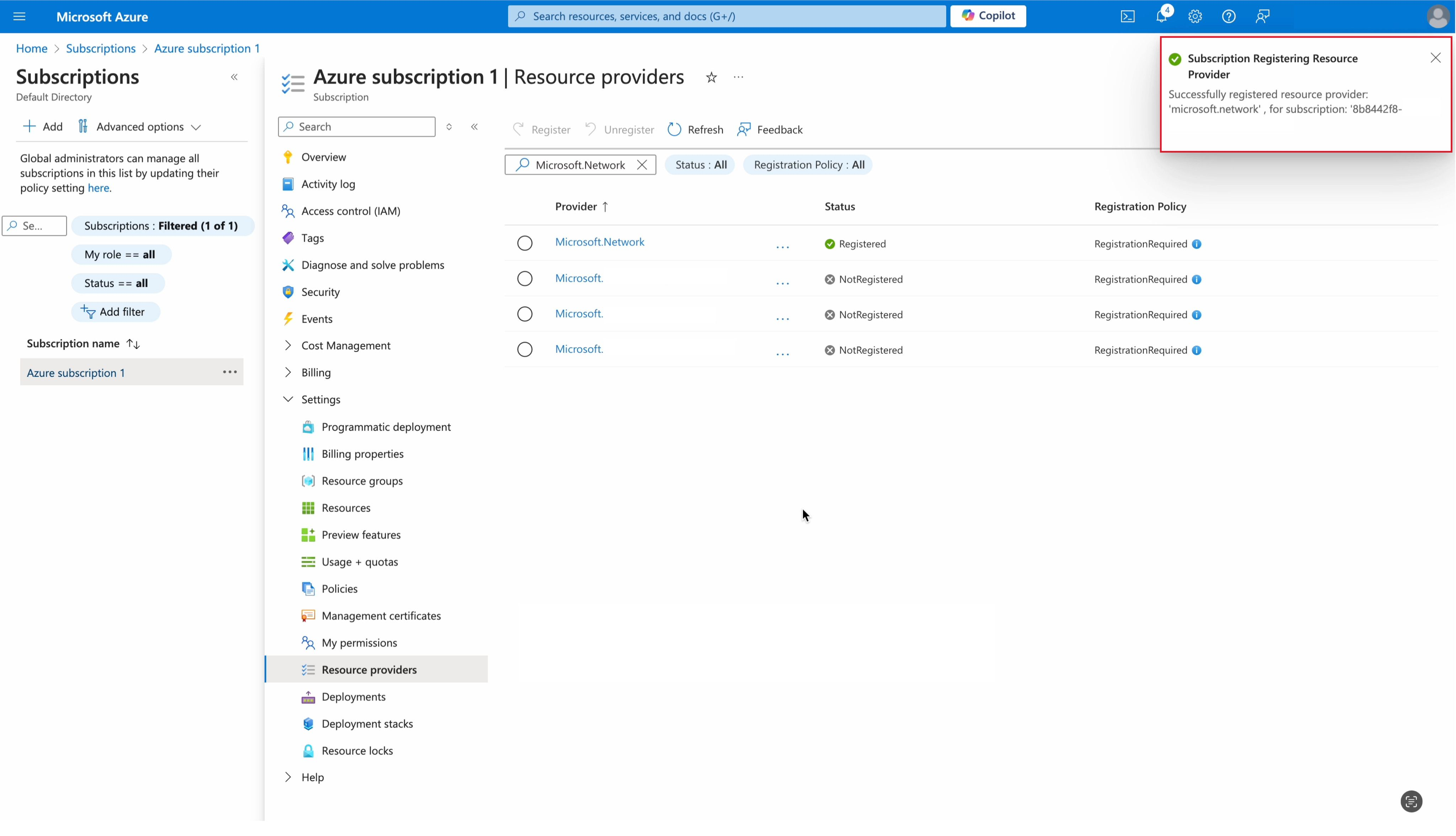Favorite this page with star icon
1456x836 pixels.
(x=711, y=77)
